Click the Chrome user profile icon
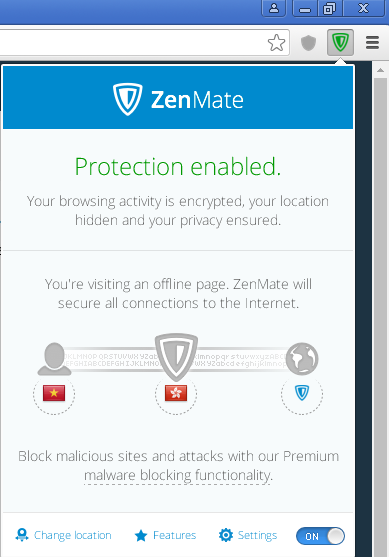Screen dimensions: 389x557 tap(274, 8)
